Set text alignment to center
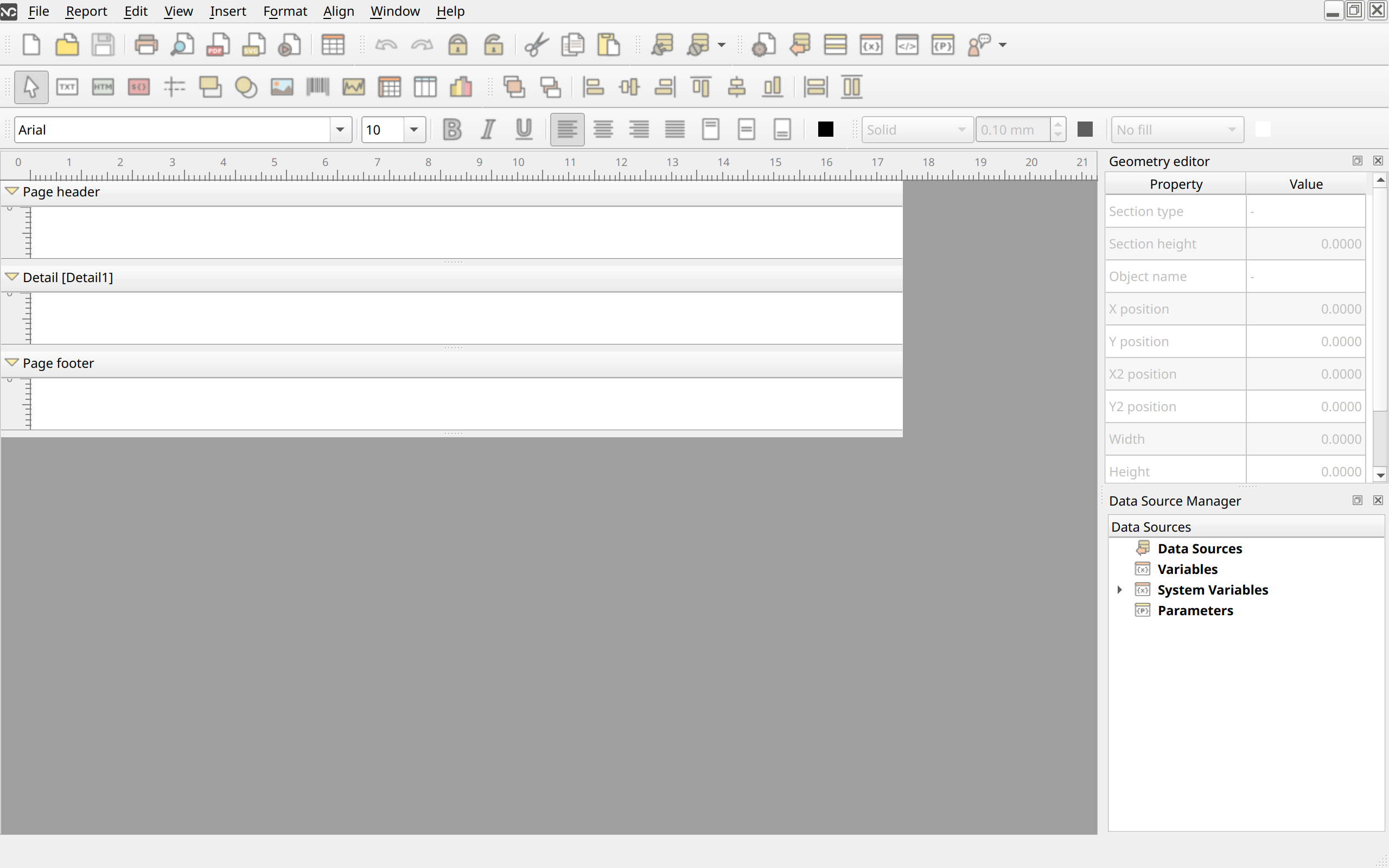 pos(603,129)
